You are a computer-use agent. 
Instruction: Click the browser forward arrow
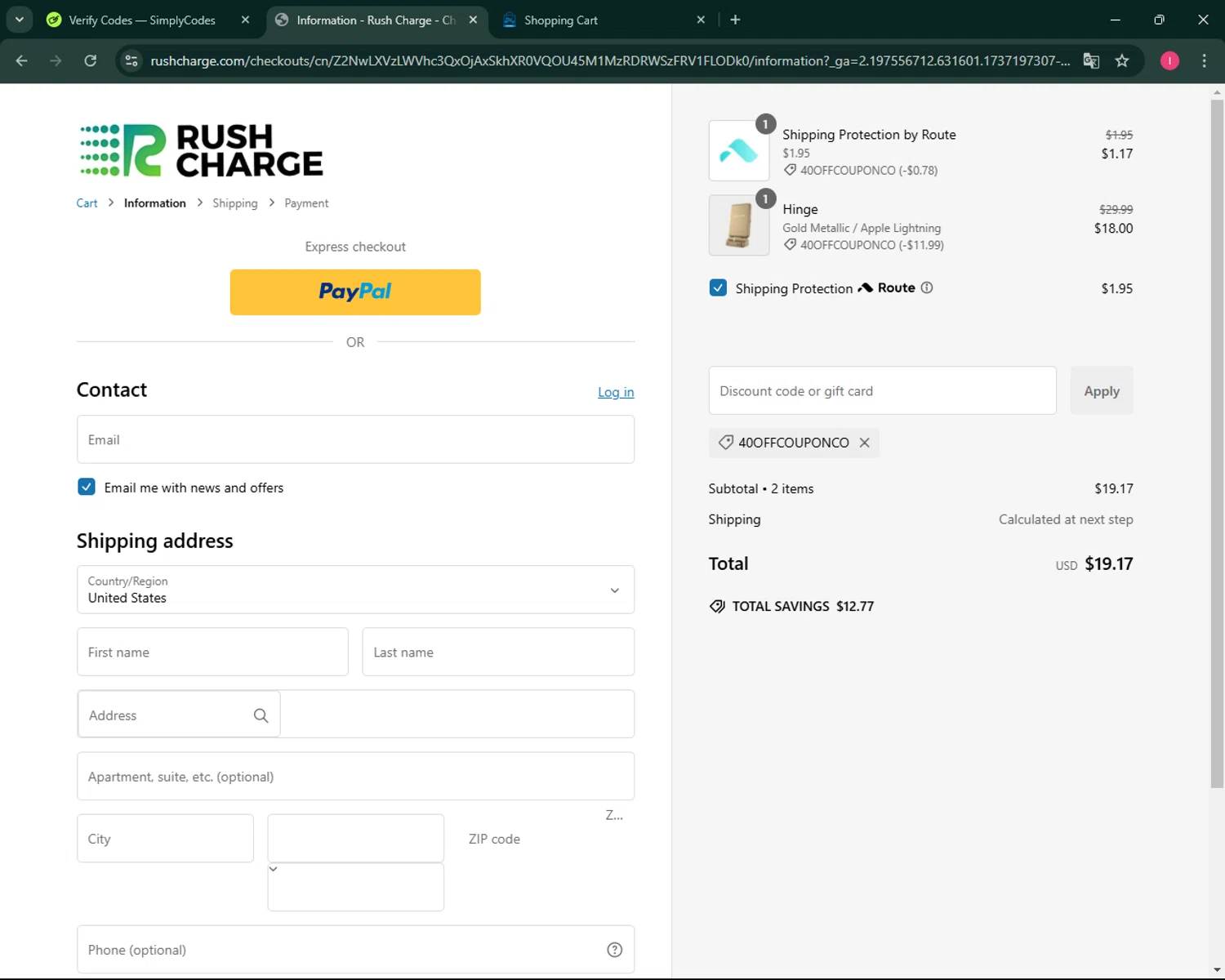56,60
